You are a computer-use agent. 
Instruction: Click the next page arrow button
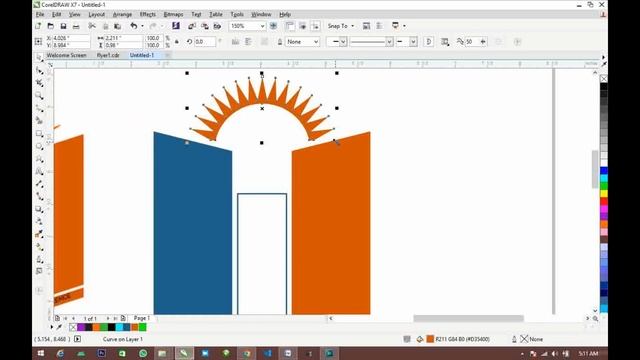pyautogui.click(x=108, y=318)
